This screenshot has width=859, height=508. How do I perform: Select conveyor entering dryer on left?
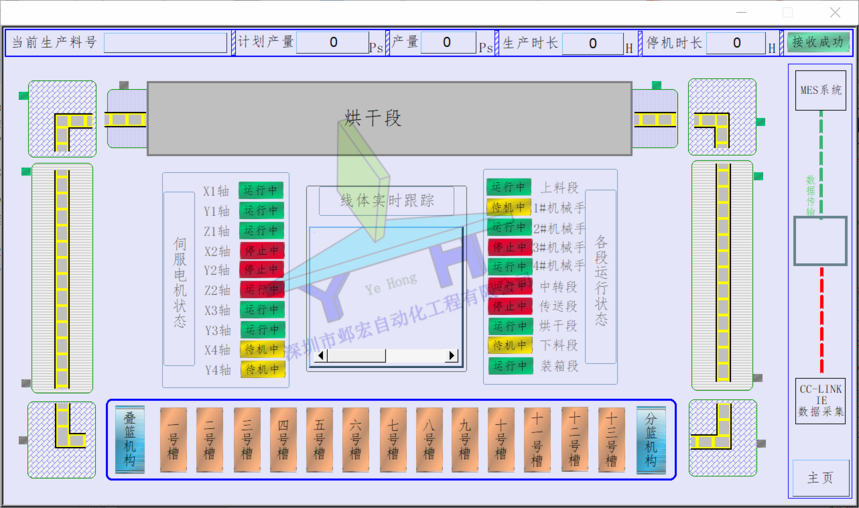click(127, 119)
